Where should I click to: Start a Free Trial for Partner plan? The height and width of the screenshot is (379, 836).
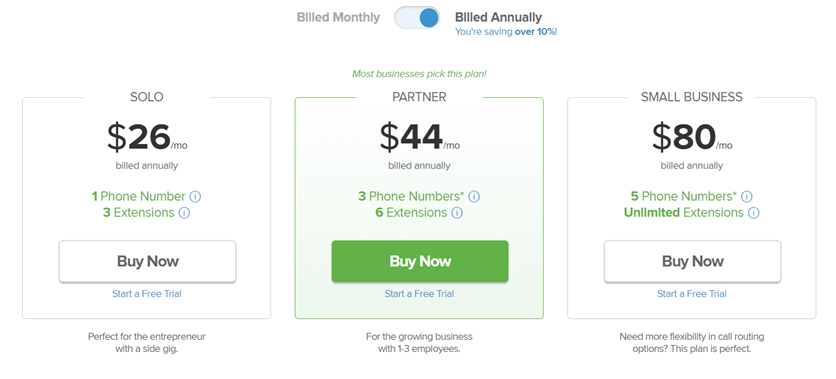[419, 294]
